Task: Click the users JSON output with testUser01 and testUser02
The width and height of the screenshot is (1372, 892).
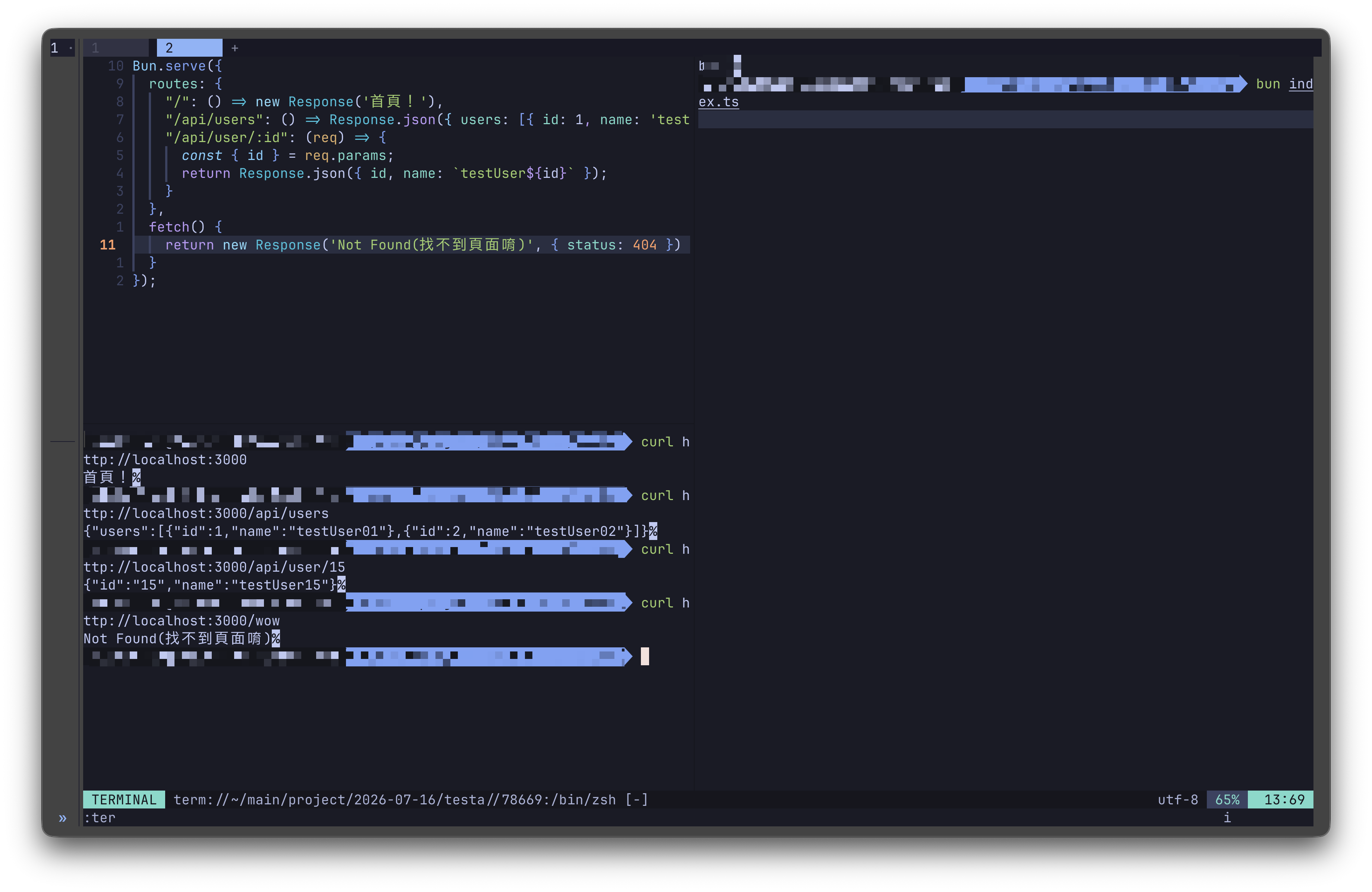Action: [x=366, y=531]
